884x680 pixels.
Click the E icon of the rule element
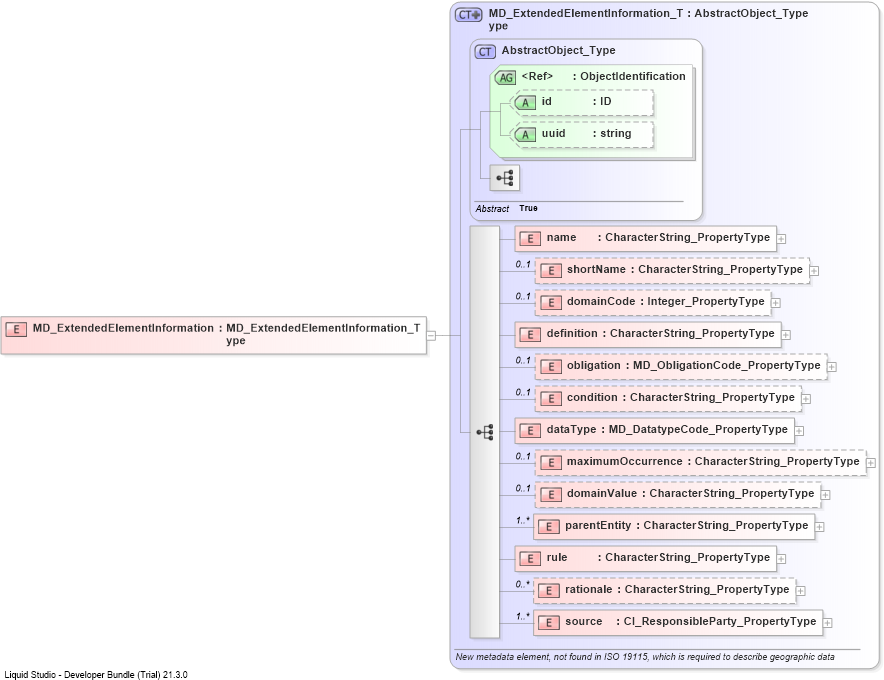pos(530,559)
